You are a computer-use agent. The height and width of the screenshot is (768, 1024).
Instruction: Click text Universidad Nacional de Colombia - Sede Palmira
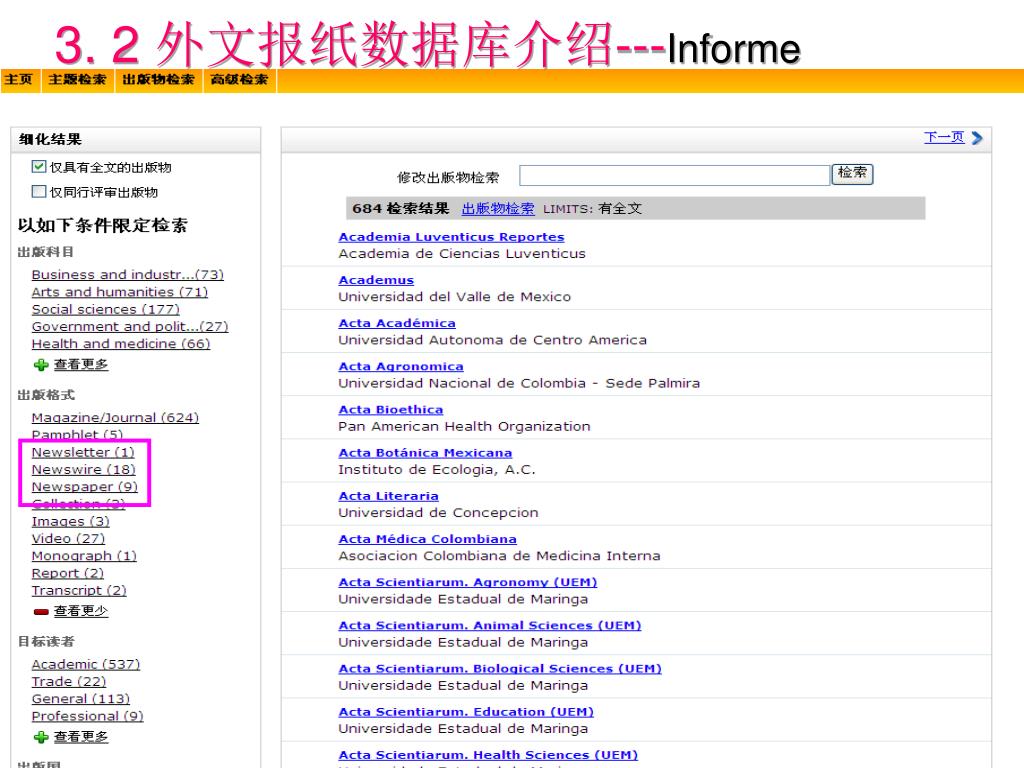pyautogui.click(x=519, y=383)
